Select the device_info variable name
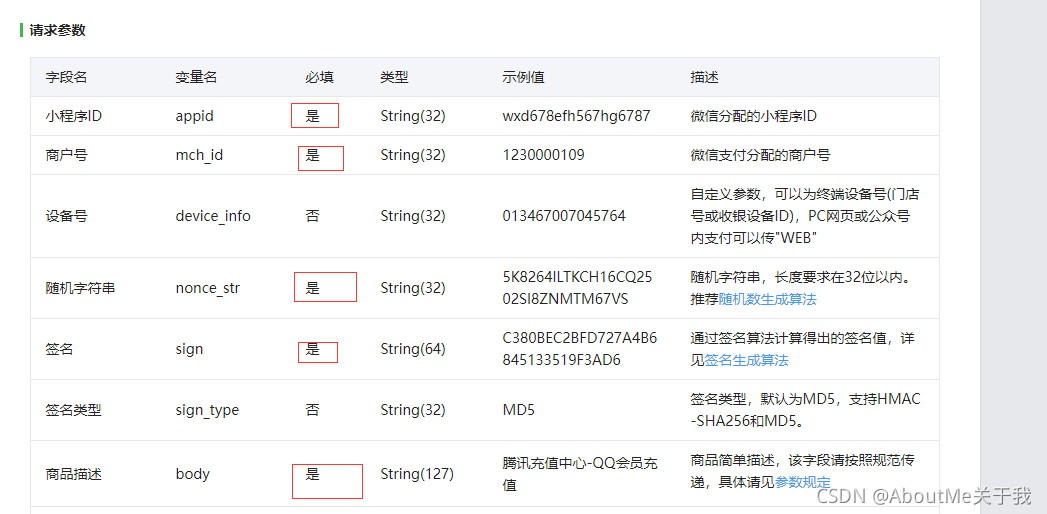 point(213,216)
